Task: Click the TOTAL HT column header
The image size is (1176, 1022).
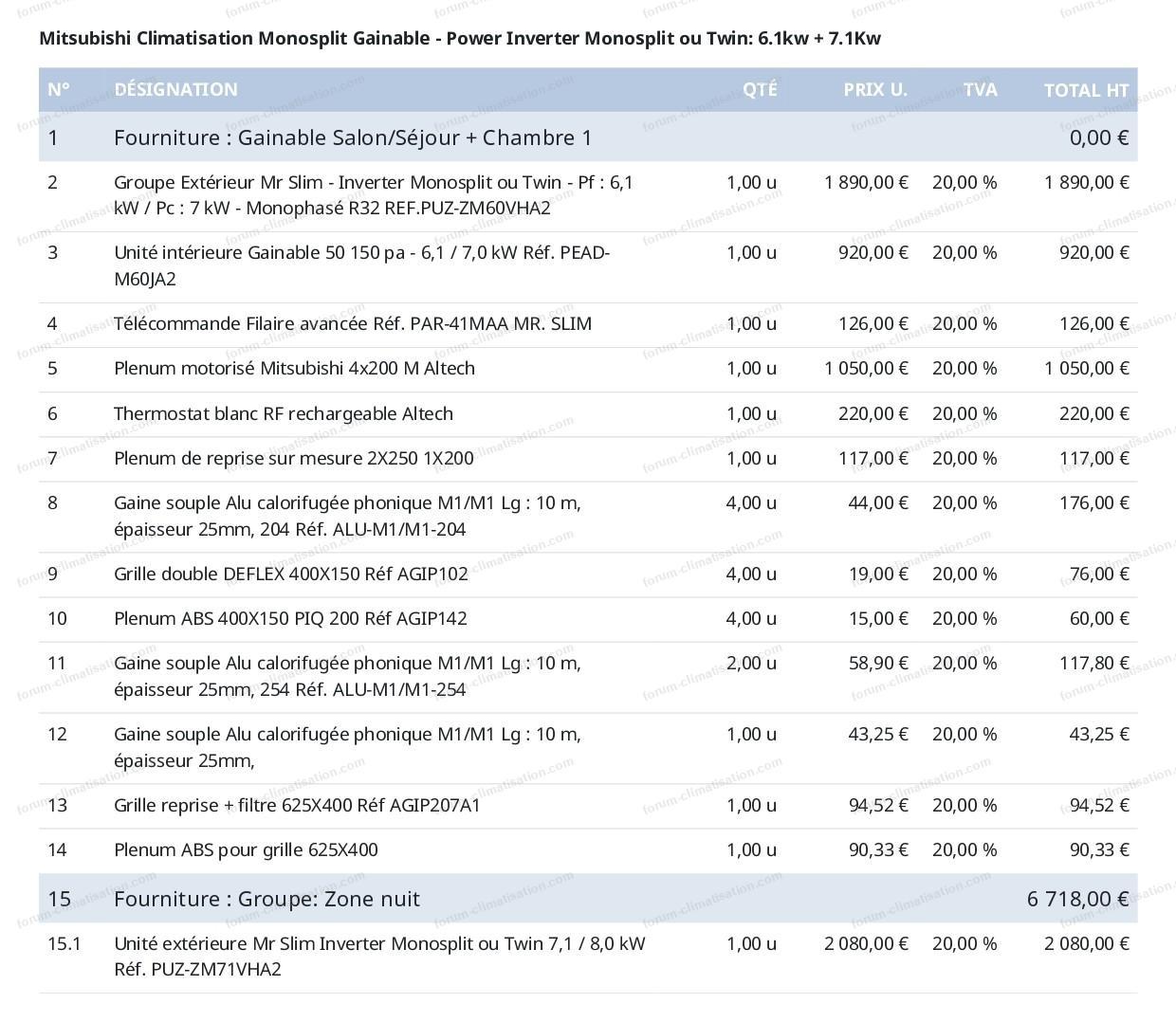Action: pos(1085,90)
